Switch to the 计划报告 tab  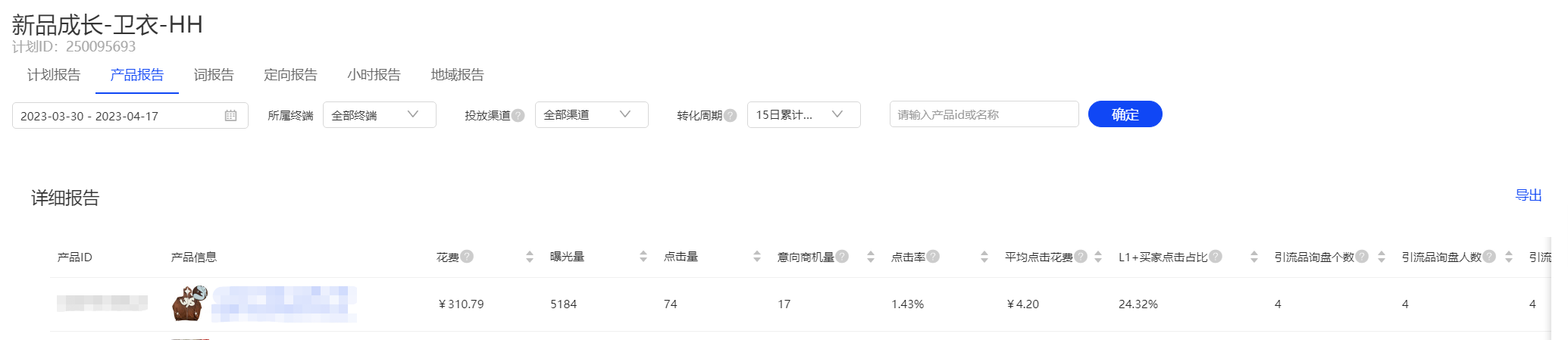point(54,75)
